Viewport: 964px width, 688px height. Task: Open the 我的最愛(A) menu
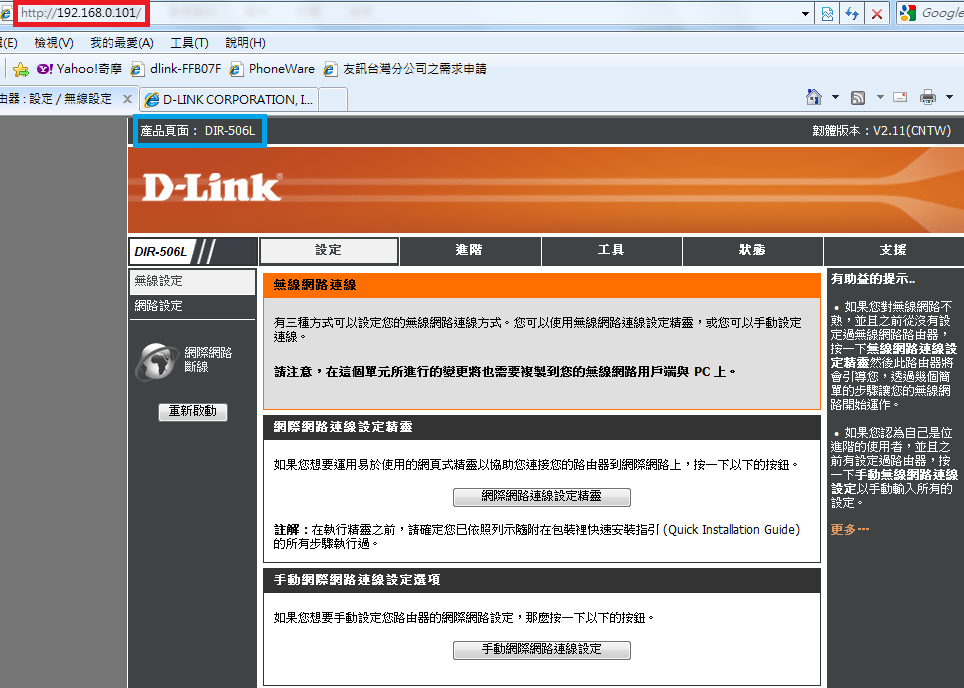[122, 43]
